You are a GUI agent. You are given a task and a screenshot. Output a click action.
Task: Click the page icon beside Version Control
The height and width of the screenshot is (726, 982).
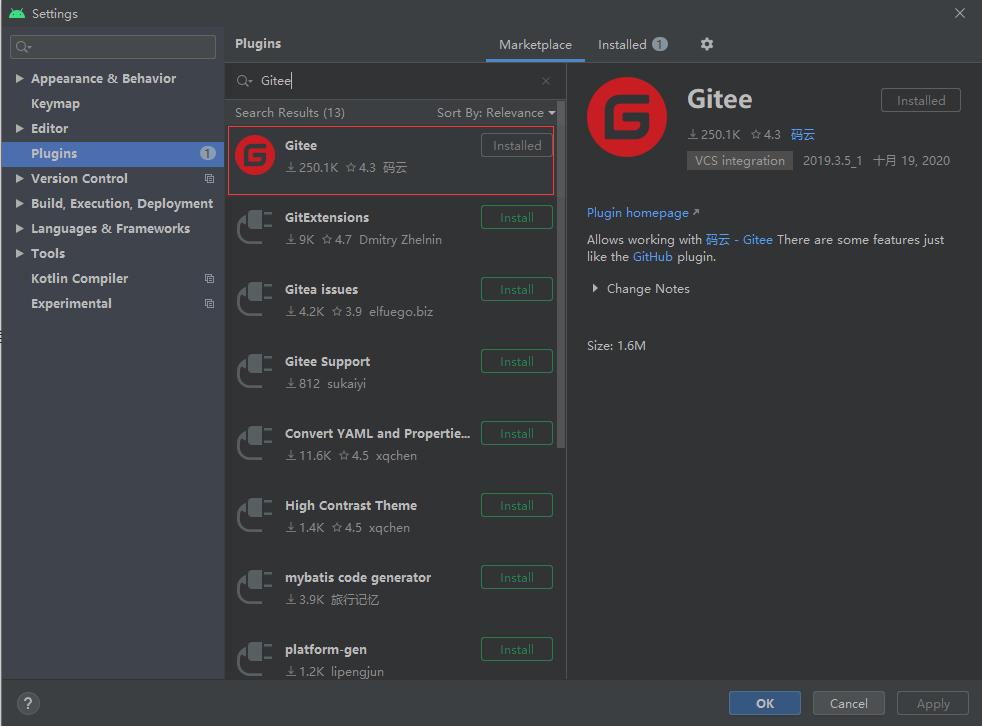(x=208, y=178)
